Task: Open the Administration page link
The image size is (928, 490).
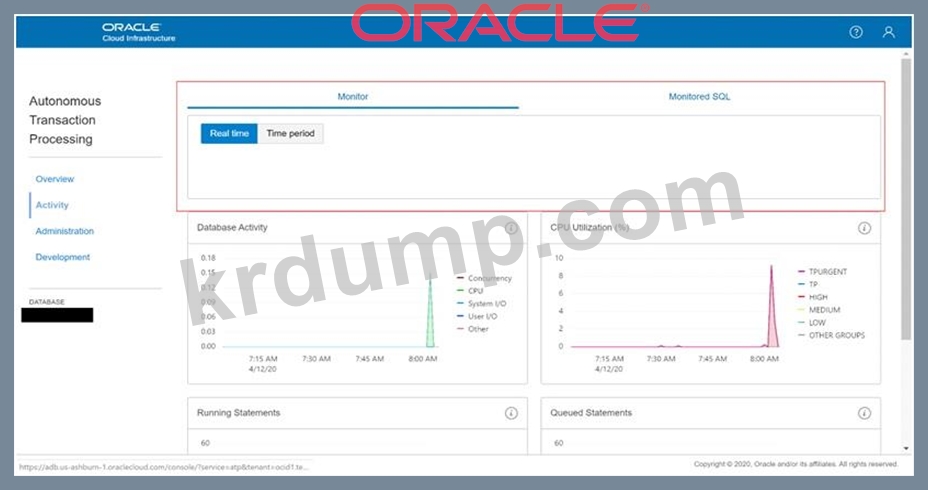Action: [x=65, y=231]
